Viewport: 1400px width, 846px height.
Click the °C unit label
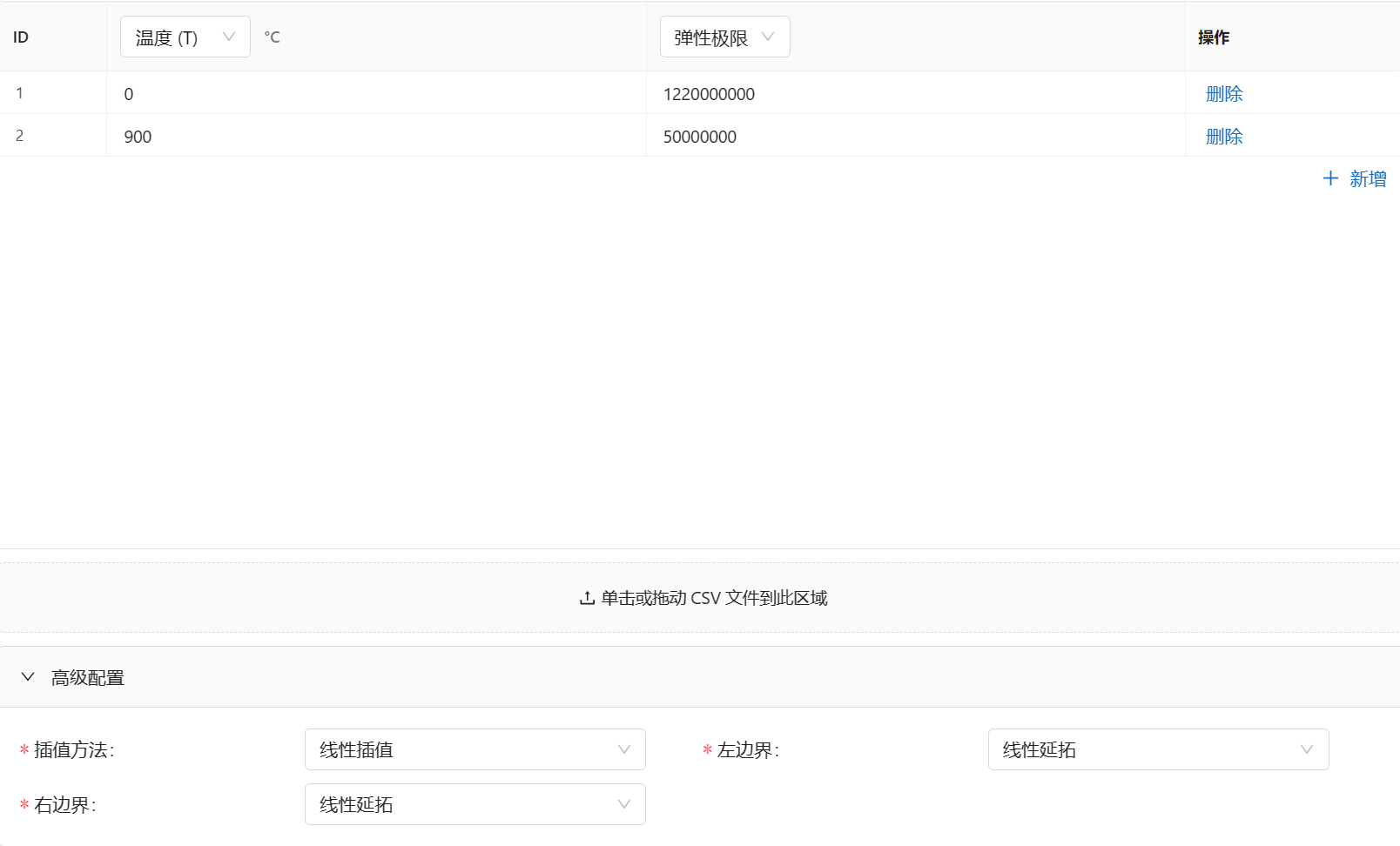point(272,37)
